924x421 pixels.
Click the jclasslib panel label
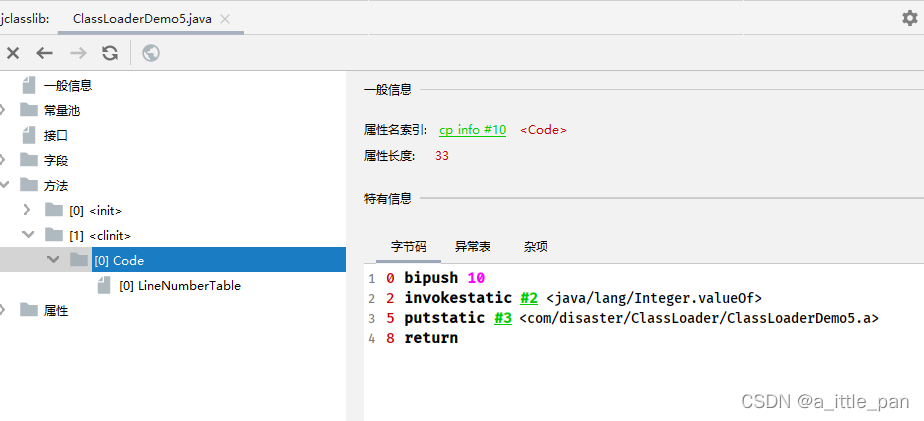[25, 19]
